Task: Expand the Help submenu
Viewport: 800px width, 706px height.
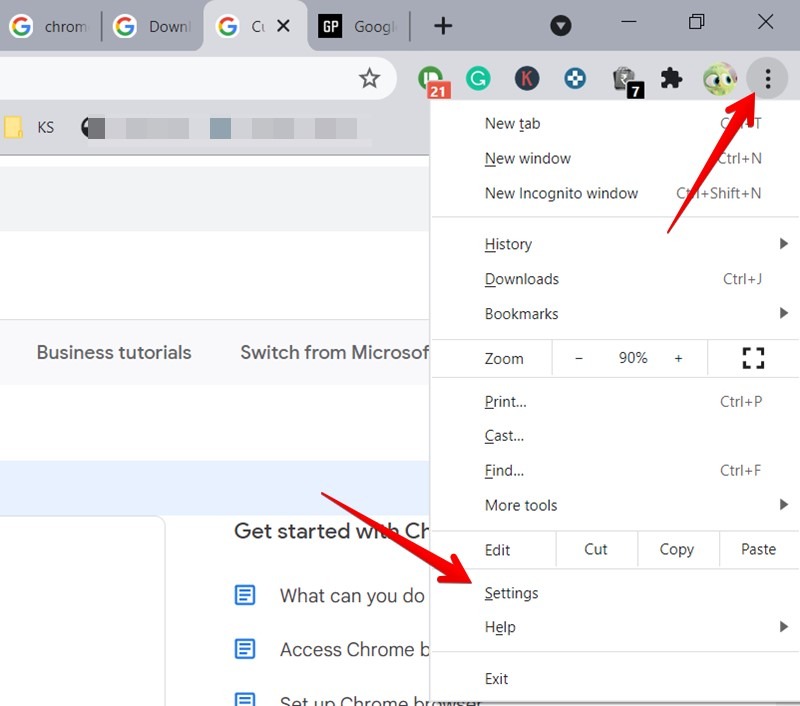Action: coord(500,627)
